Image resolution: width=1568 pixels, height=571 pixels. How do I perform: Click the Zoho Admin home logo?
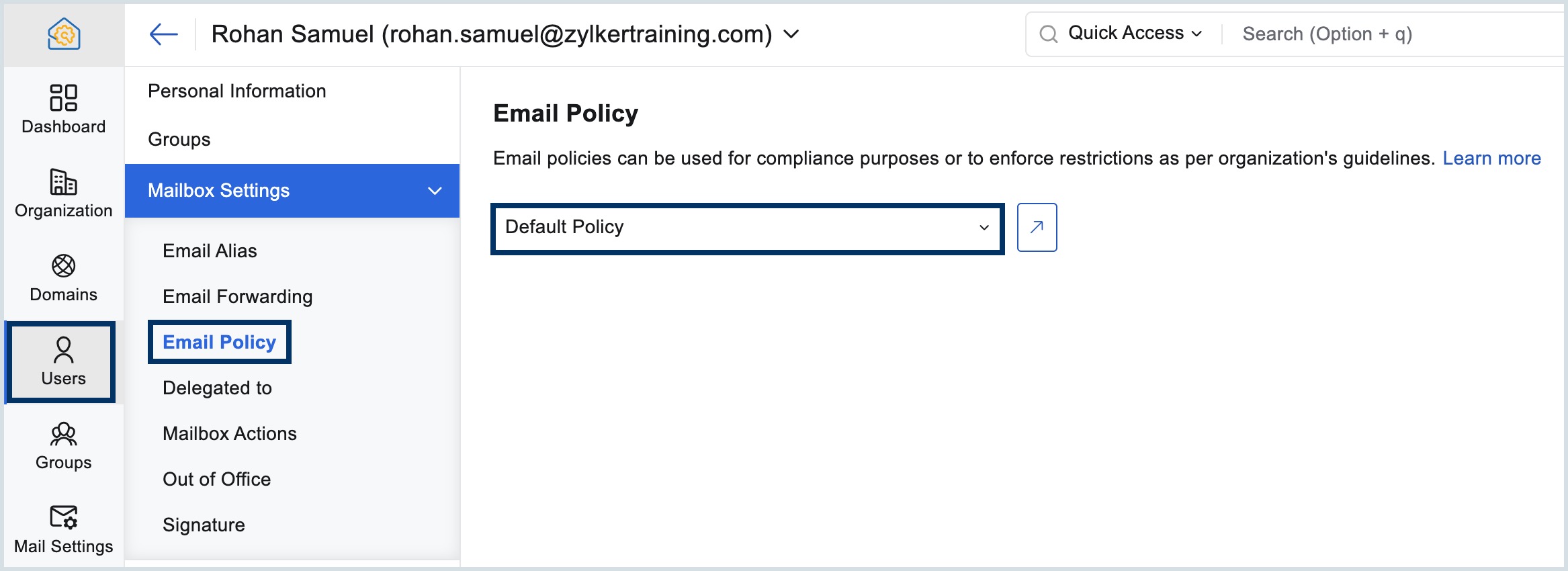click(62, 34)
